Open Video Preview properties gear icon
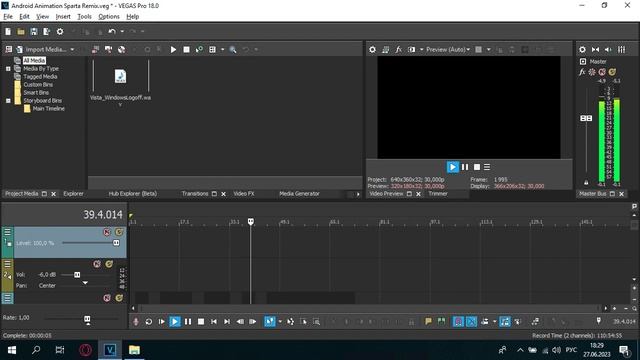 [372, 49]
